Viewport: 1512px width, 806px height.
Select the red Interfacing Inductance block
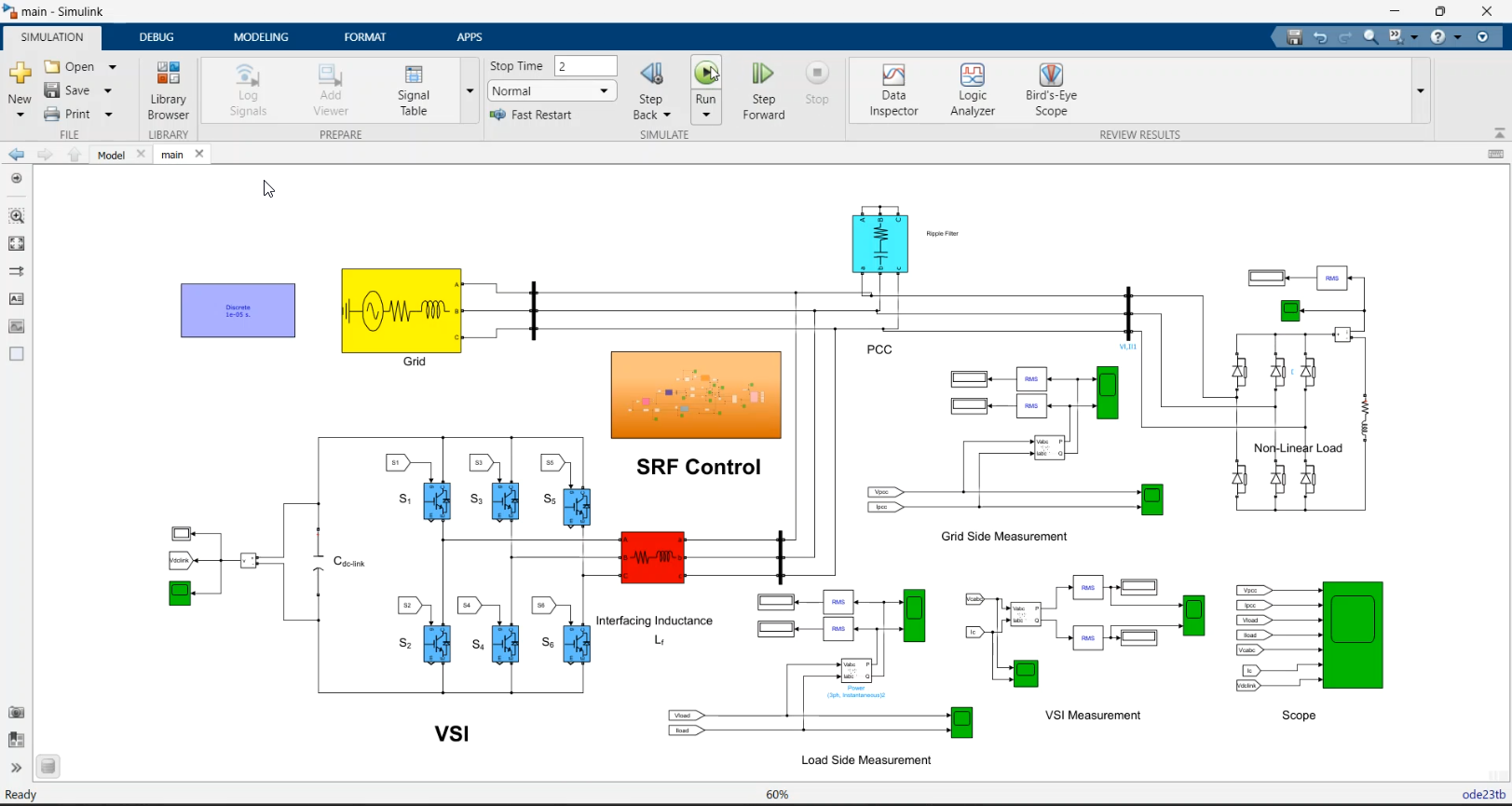tap(653, 557)
